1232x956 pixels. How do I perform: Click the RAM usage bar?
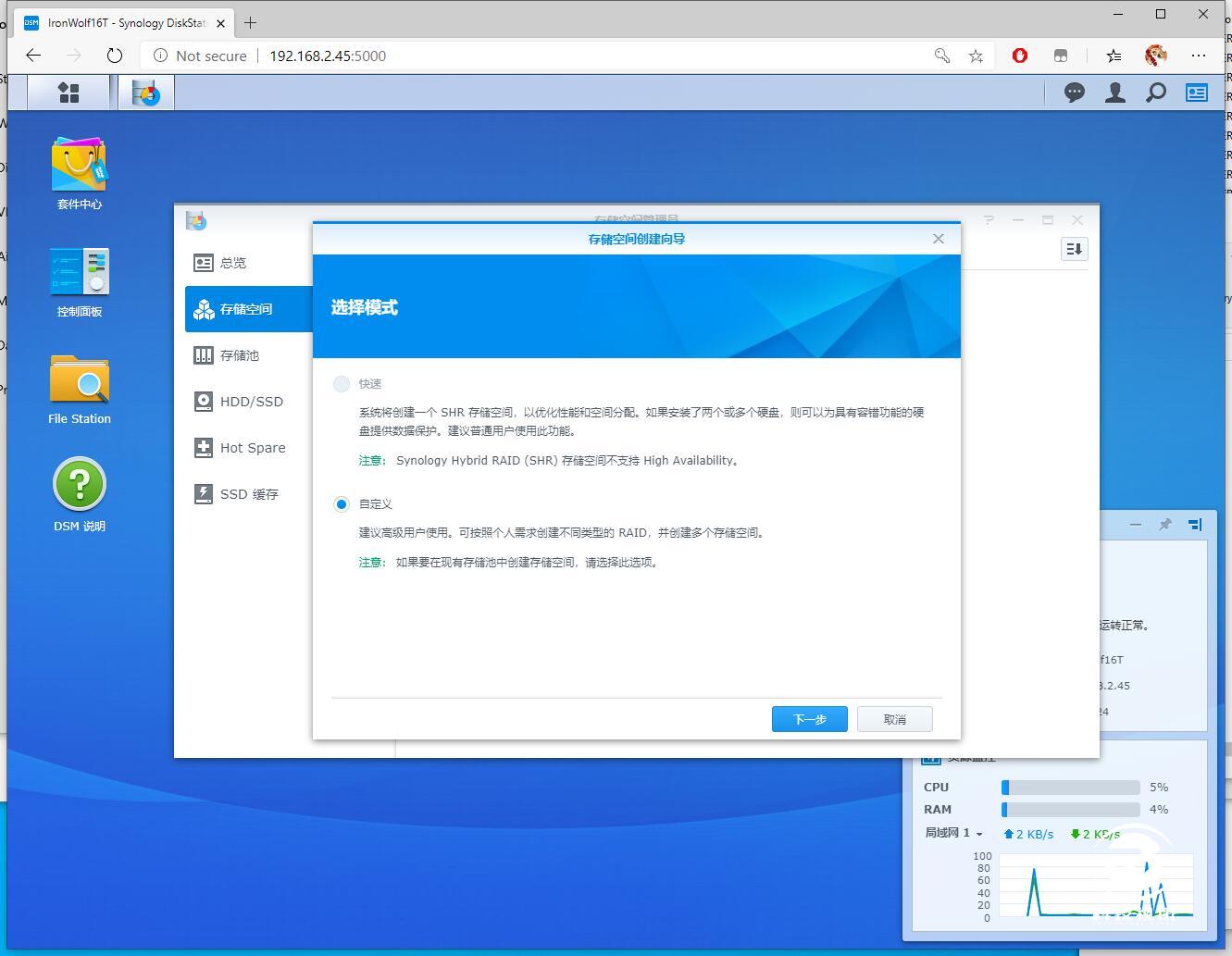coord(1071,810)
